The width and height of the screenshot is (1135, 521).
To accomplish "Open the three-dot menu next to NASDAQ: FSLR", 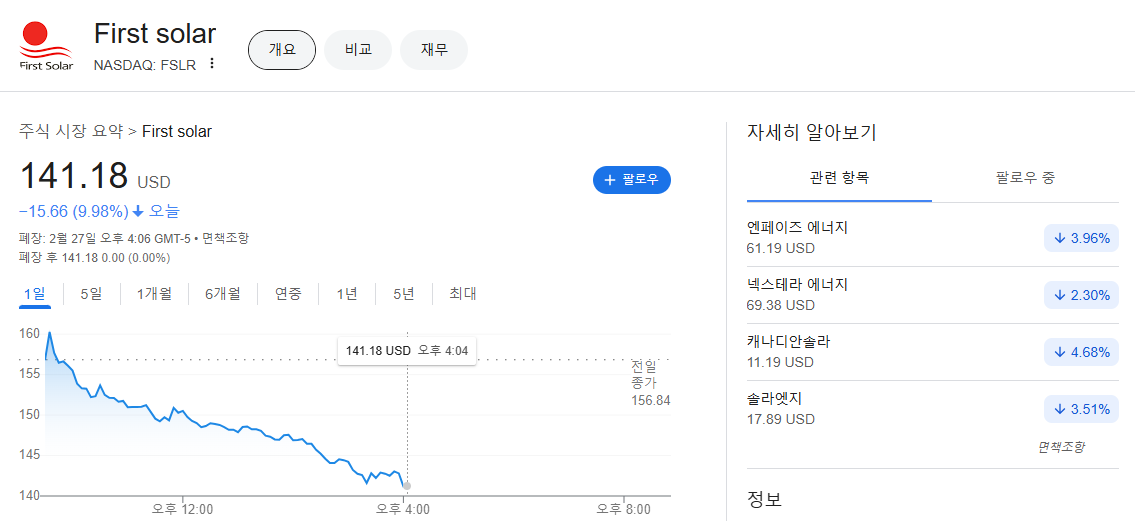I will pos(211,64).
